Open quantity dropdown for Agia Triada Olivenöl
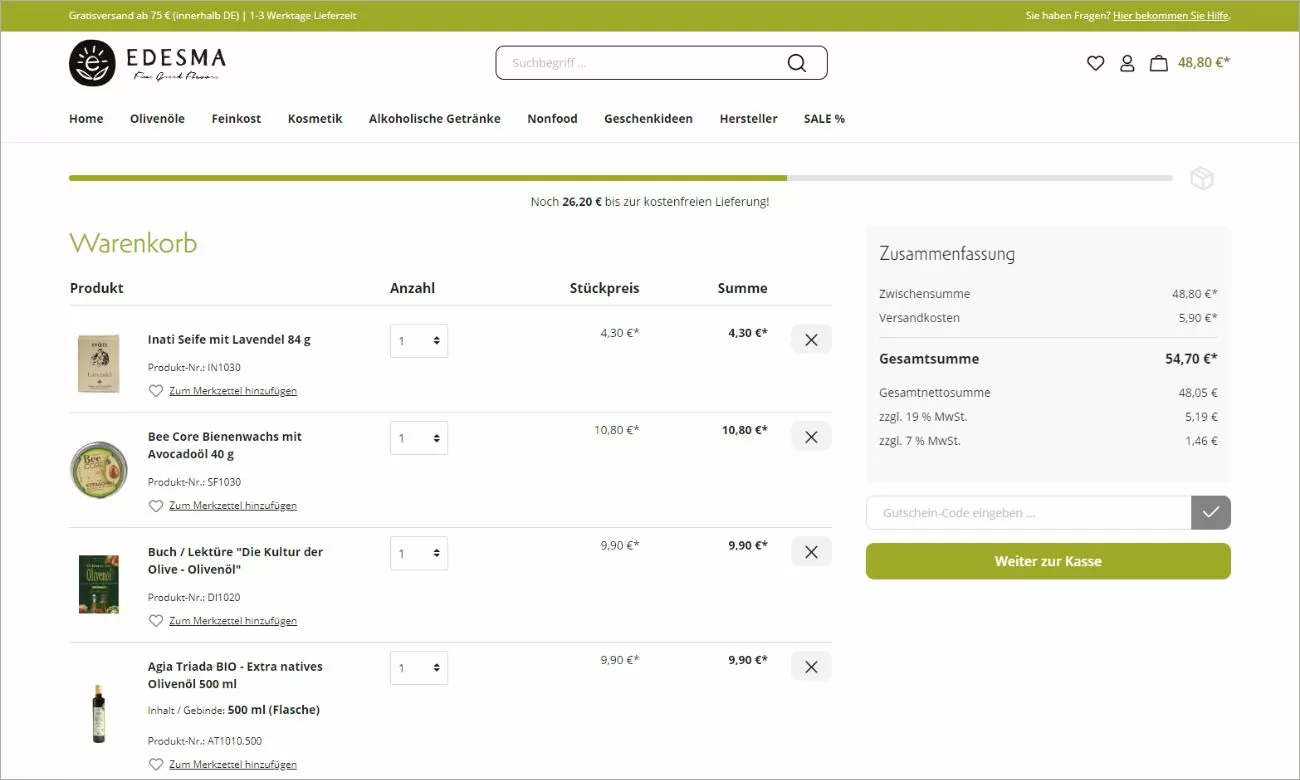Viewport: 1300px width, 780px height. click(418, 667)
